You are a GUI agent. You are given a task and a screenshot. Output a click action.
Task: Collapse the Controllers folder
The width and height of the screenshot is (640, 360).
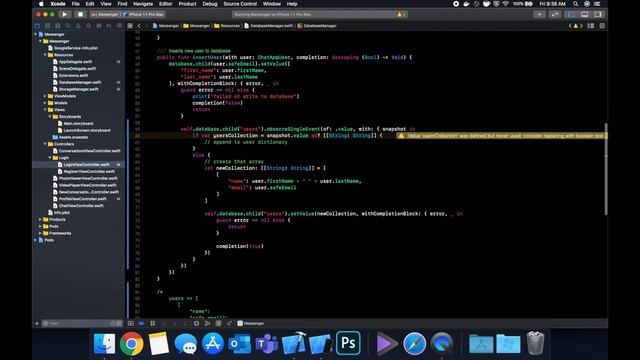(x=45, y=144)
